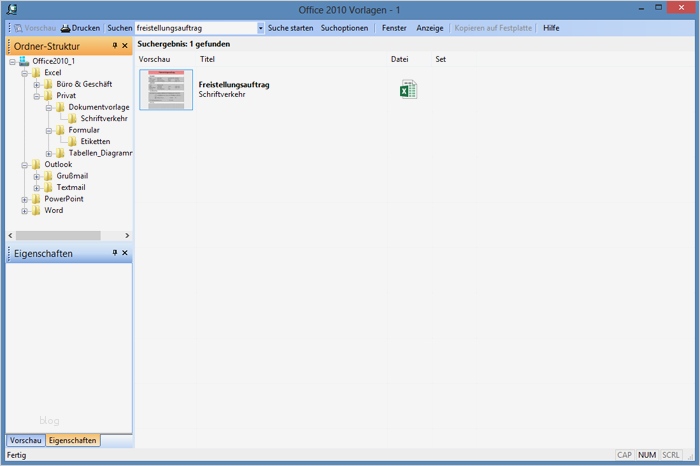Expand the Tabellen_Diagramm node
The height and width of the screenshot is (466, 700).
coord(49,154)
